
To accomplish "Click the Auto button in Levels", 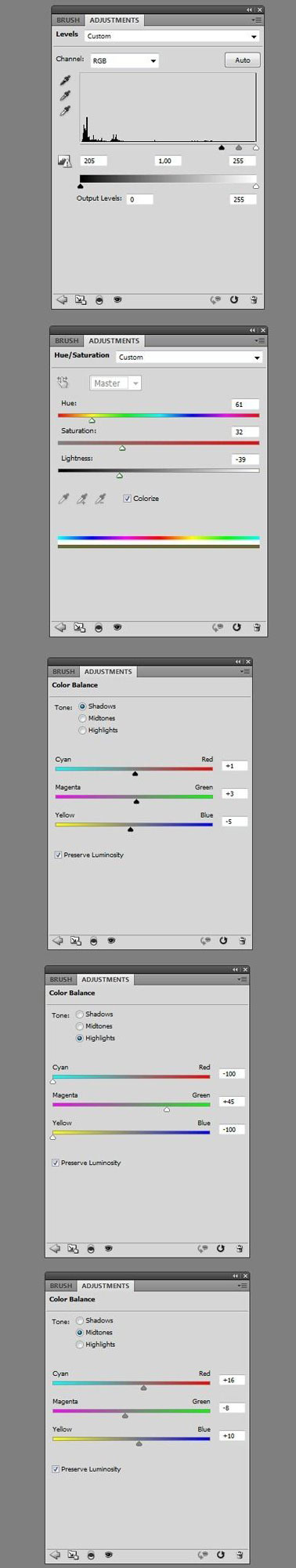I will point(243,60).
